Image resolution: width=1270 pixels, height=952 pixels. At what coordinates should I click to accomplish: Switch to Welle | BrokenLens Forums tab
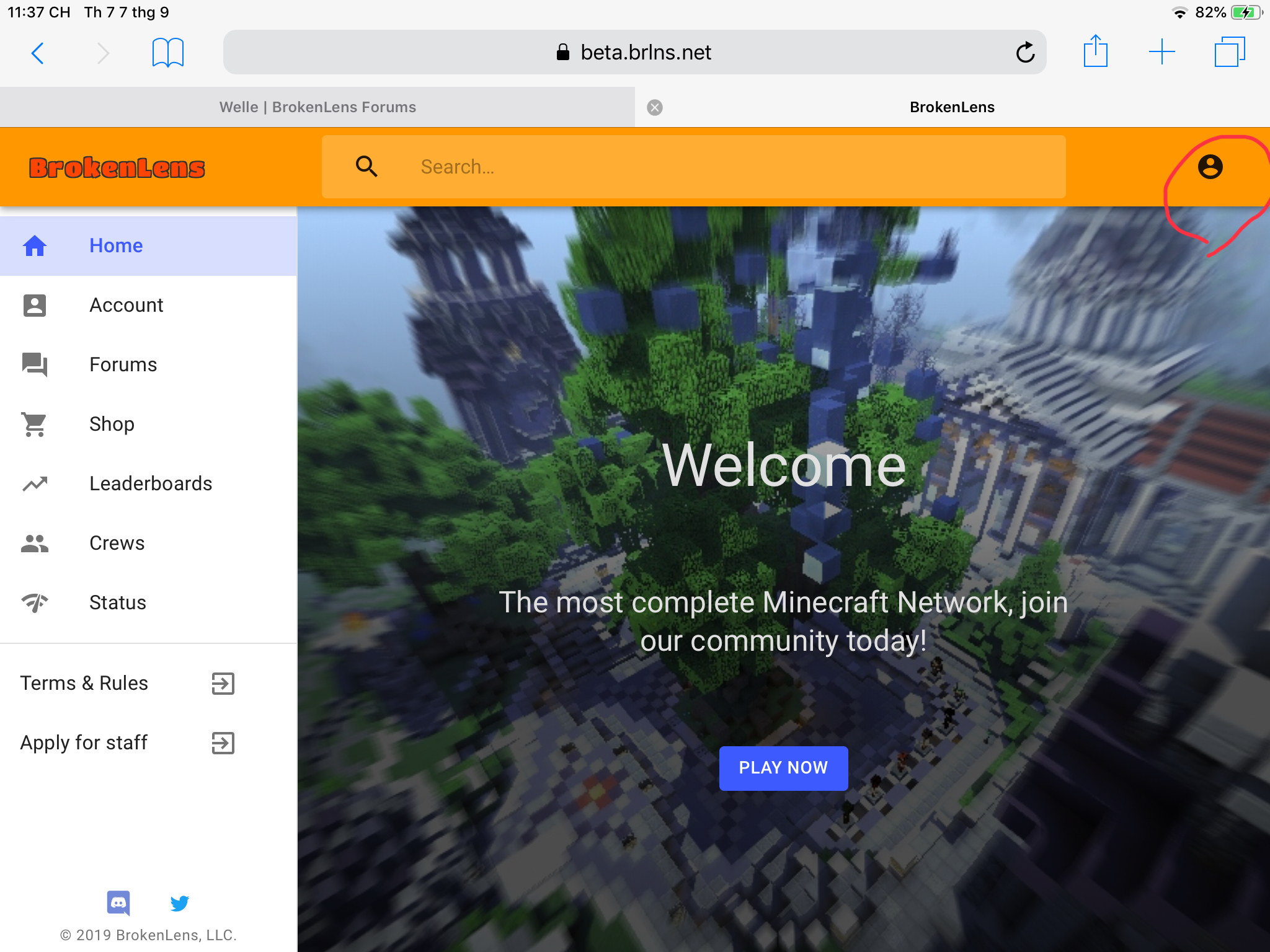(317, 107)
